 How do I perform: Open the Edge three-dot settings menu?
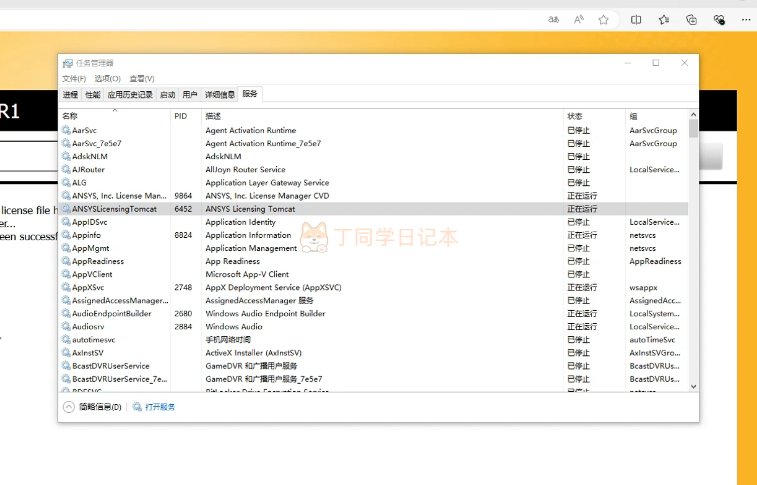pyautogui.click(x=747, y=19)
